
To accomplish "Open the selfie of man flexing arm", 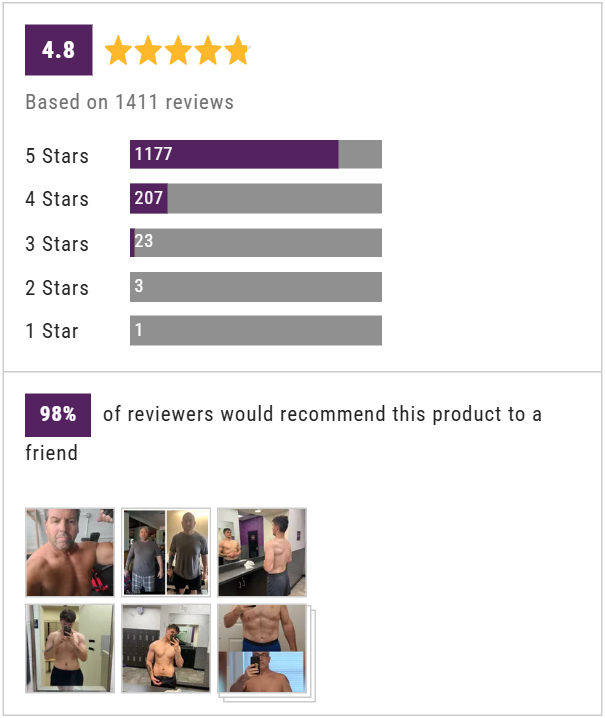I will (70, 552).
